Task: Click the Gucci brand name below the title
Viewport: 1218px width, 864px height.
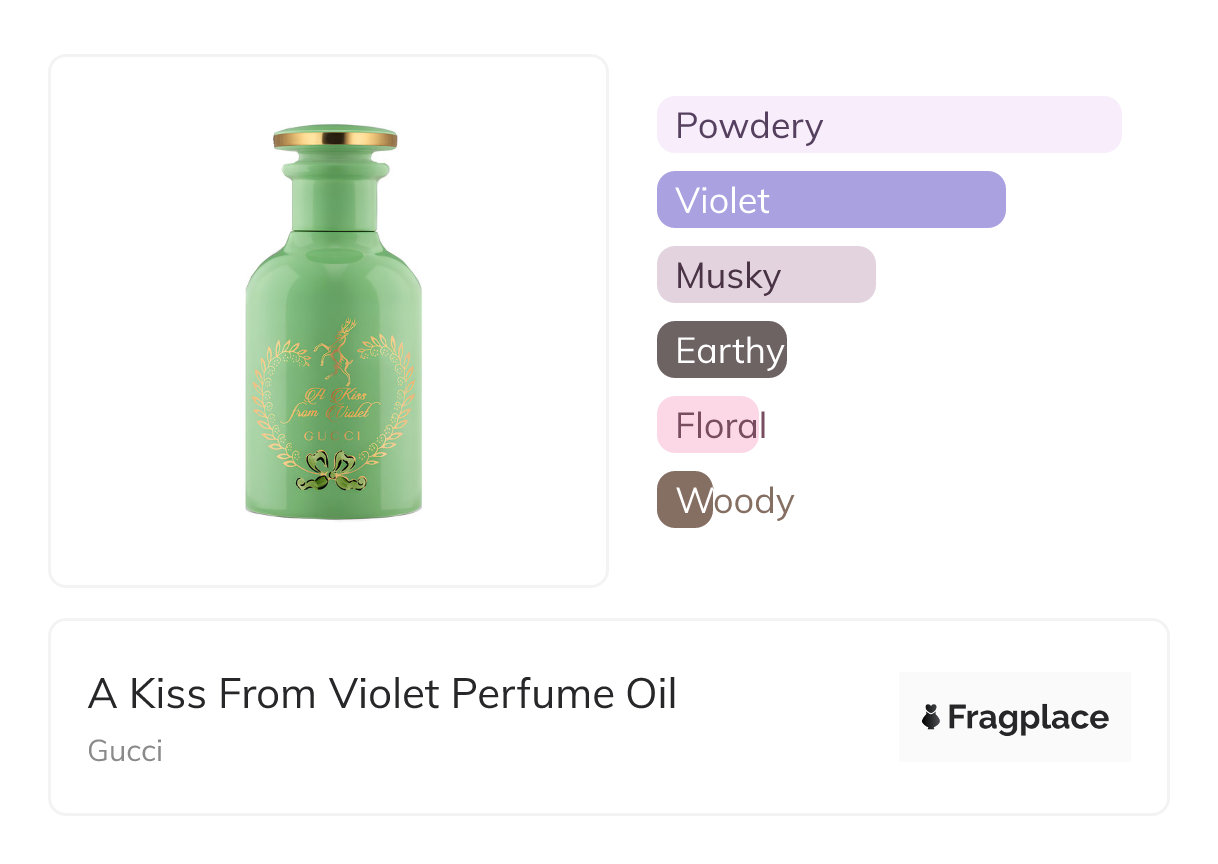Action: (125, 751)
